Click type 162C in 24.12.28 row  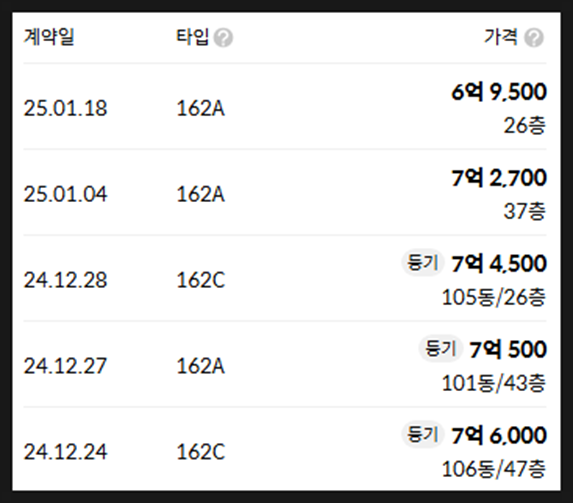click(x=201, y=280)
